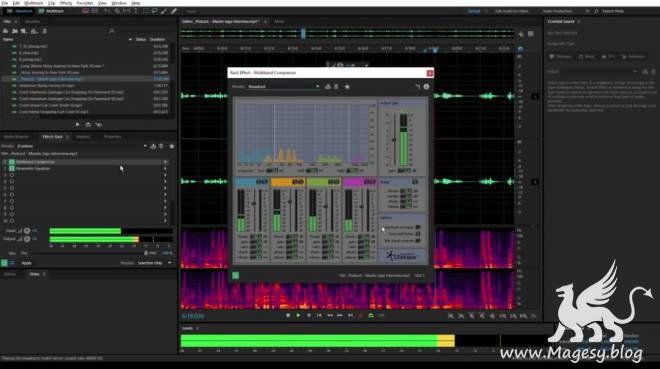Open effect arrow for empty slot 3
The height and width of the screenshot is (369, 660).
tap(165, 175)
